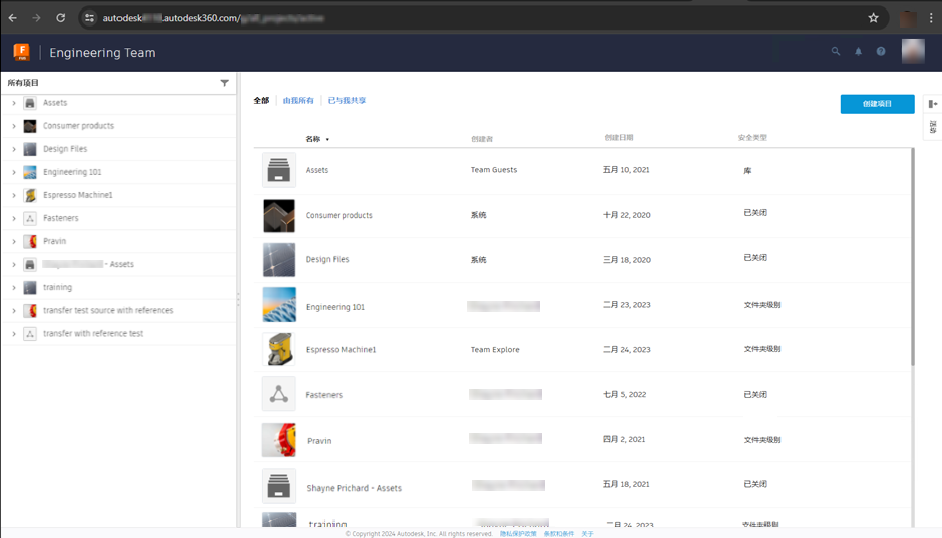Open the Engineering 101 thumbnail in list
This screenshot has height=538, width=942.
[279, 304]
